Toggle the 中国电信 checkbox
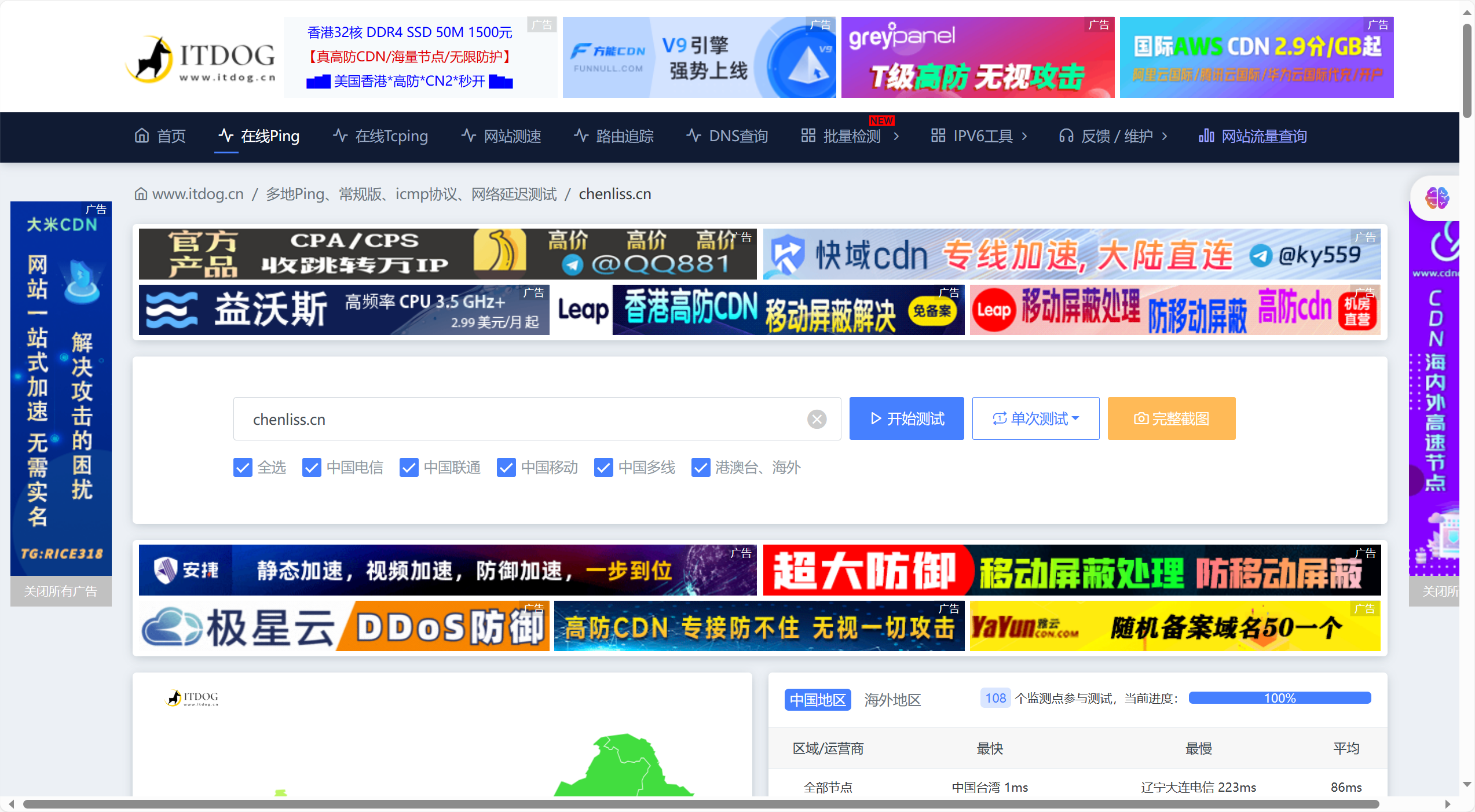The width and height of the screenshot is (1475, 812). 312,468
